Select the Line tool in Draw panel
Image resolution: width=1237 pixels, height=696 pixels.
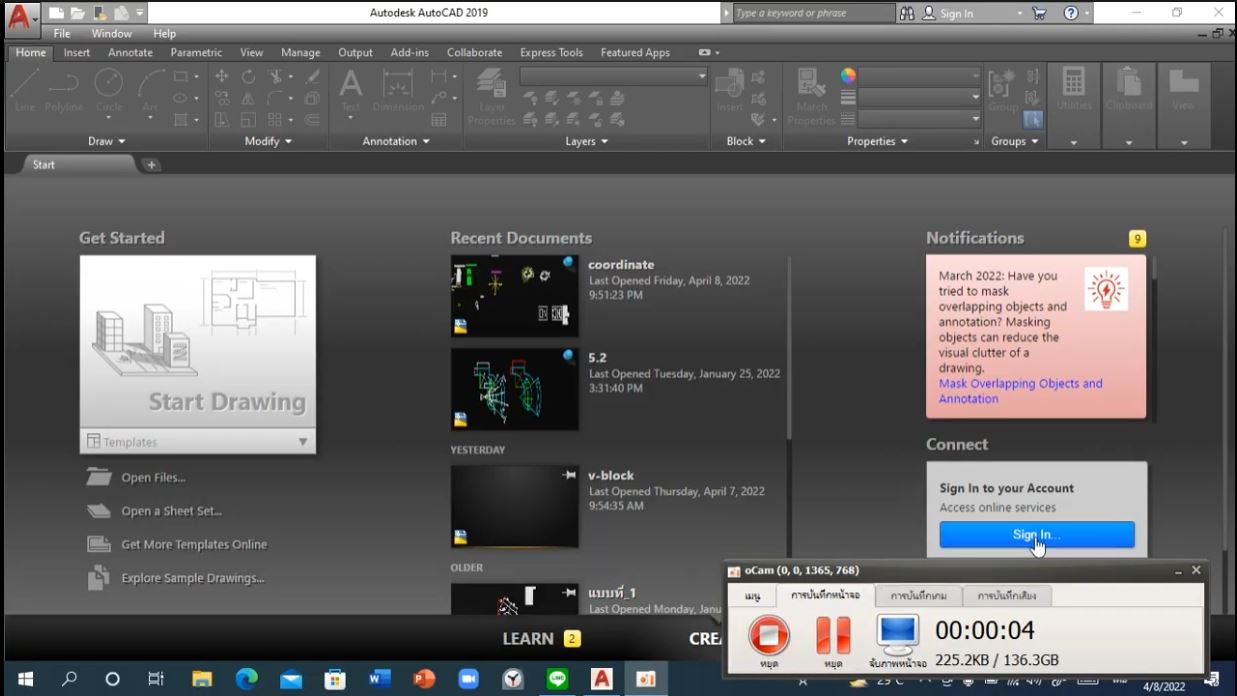26,91
